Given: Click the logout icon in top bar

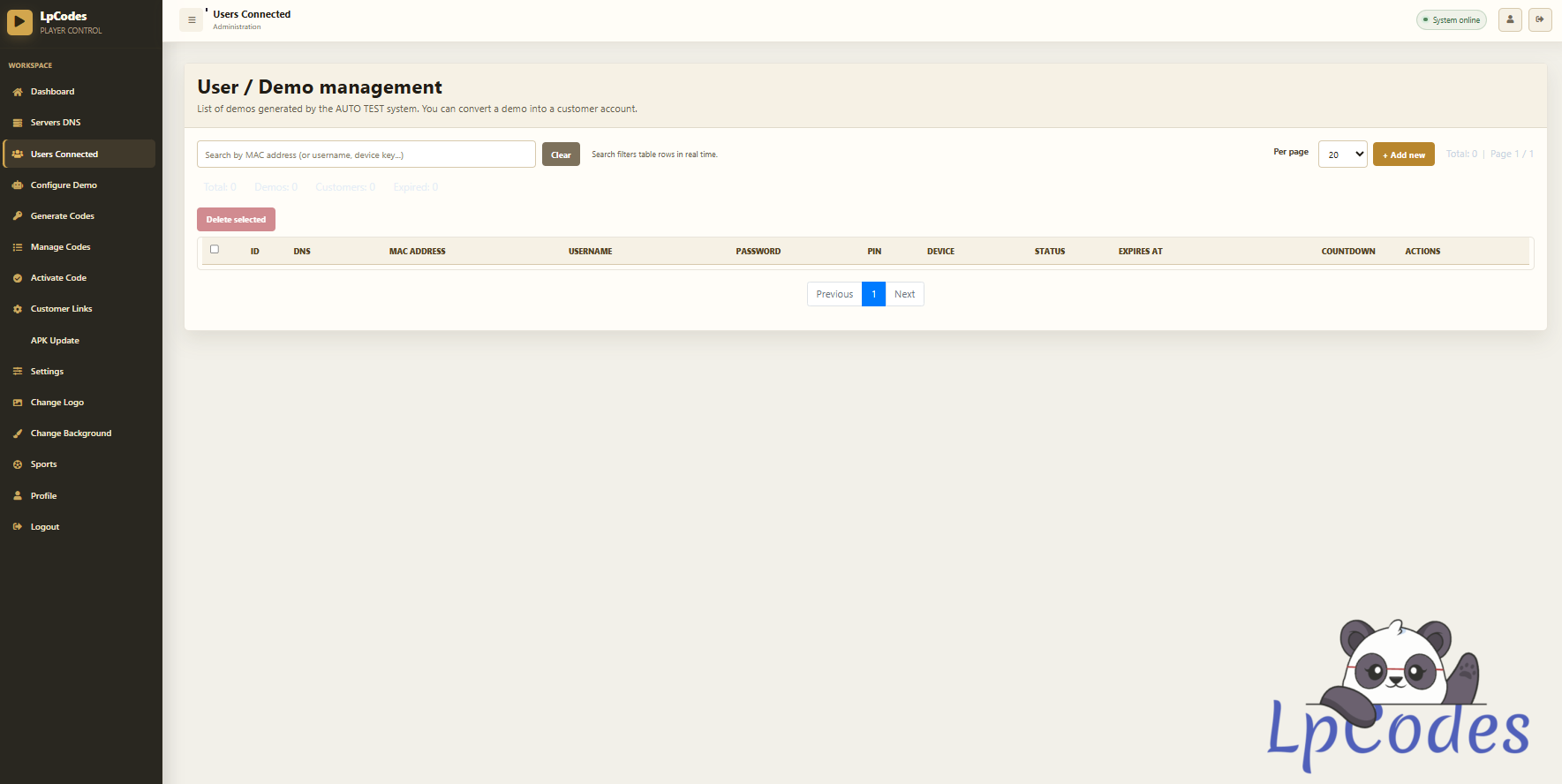Looking at the screenshot, I should pyautogui.click(x=1540, y=19).
